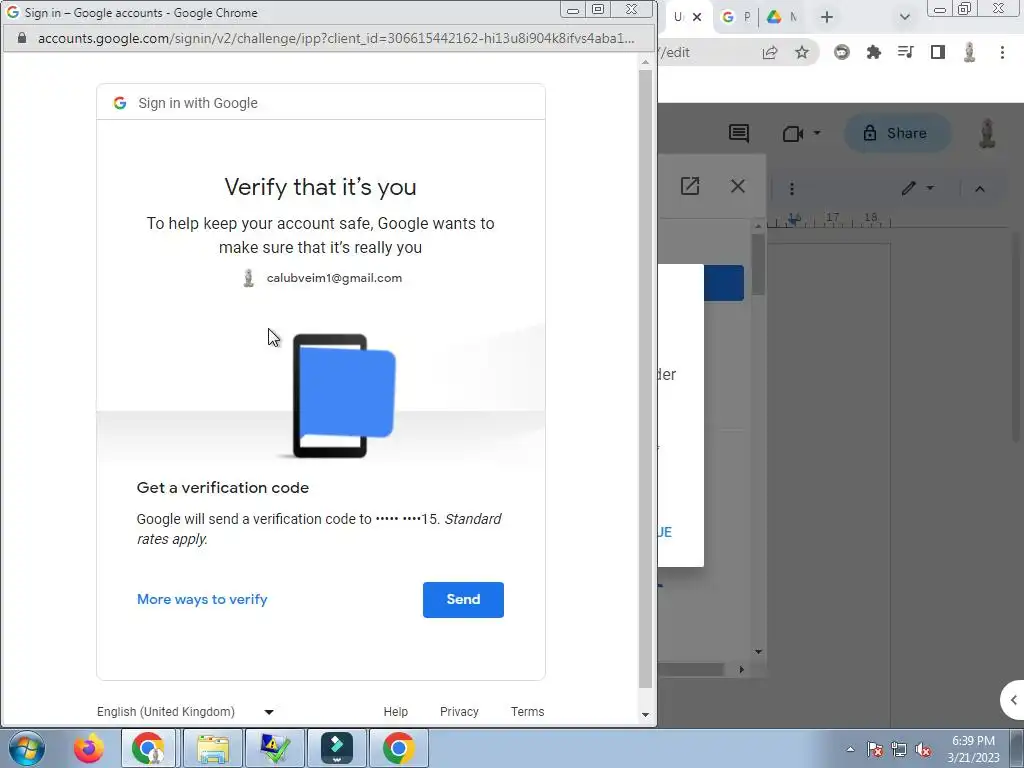Open the Windows Start menu
Image resolution: width=1024 pixels, height=768 pixels.
[27, 748]
